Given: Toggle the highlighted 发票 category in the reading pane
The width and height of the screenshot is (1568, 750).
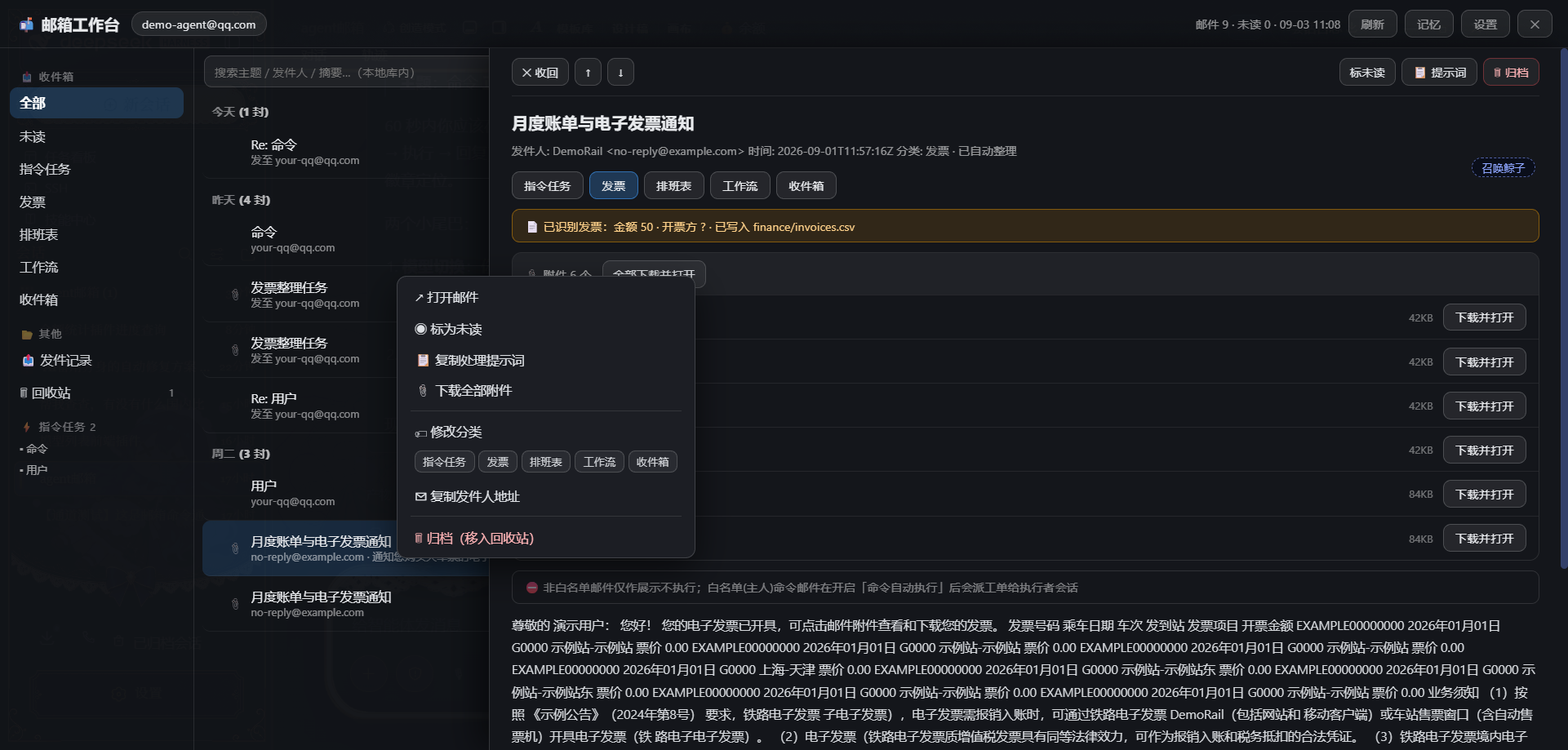Looking at the screenshot, I should coord(614,186).
